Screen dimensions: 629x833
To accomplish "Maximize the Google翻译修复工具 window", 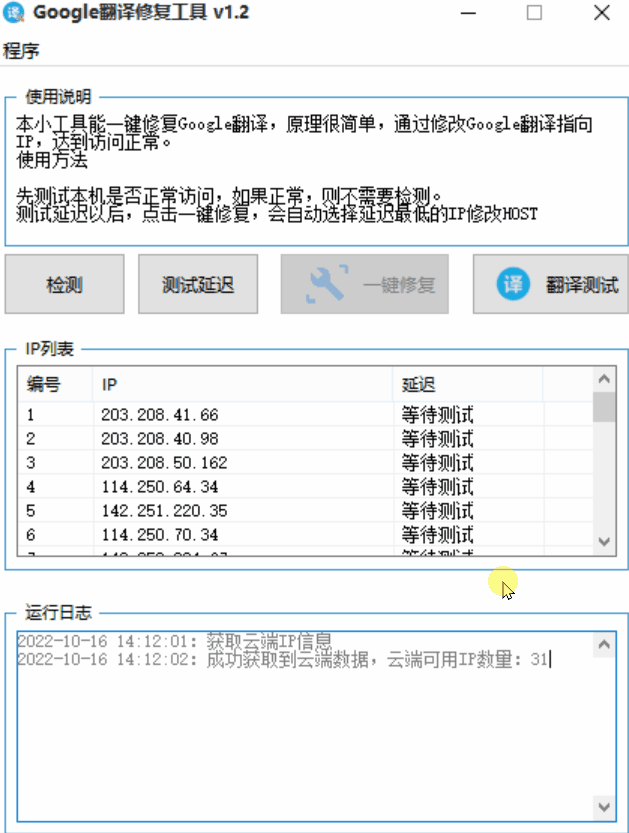I will pyautogui.click(x=534, y=13).
